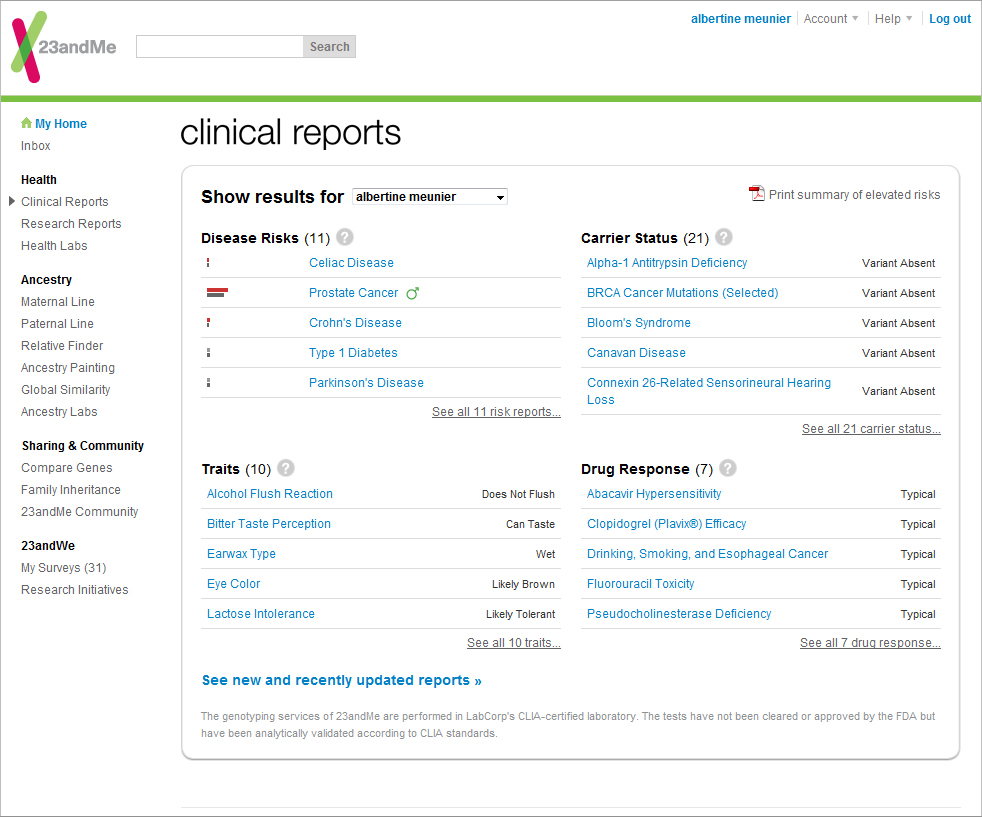Image resolution: width=982 pixels, height=817 pixels.
Task: Open Connexin 26-Related Sensorineural Hearing Loss
Action: click(x=709, y=391)
